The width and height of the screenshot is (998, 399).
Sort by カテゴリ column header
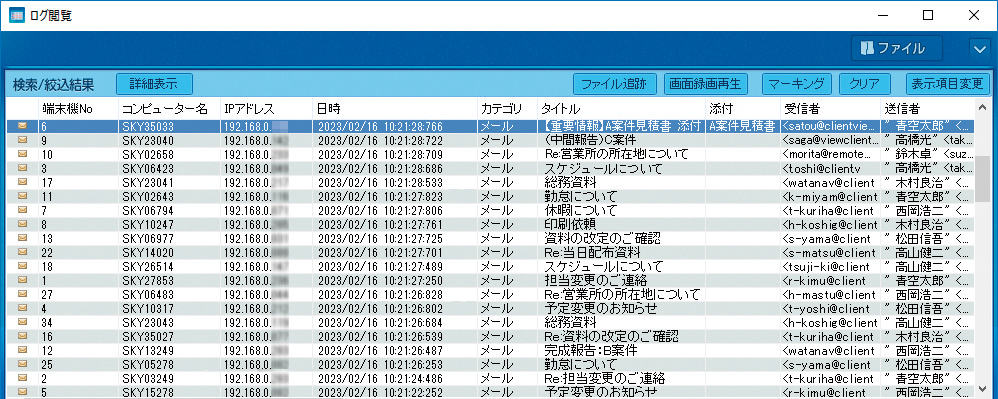point(507,108)
